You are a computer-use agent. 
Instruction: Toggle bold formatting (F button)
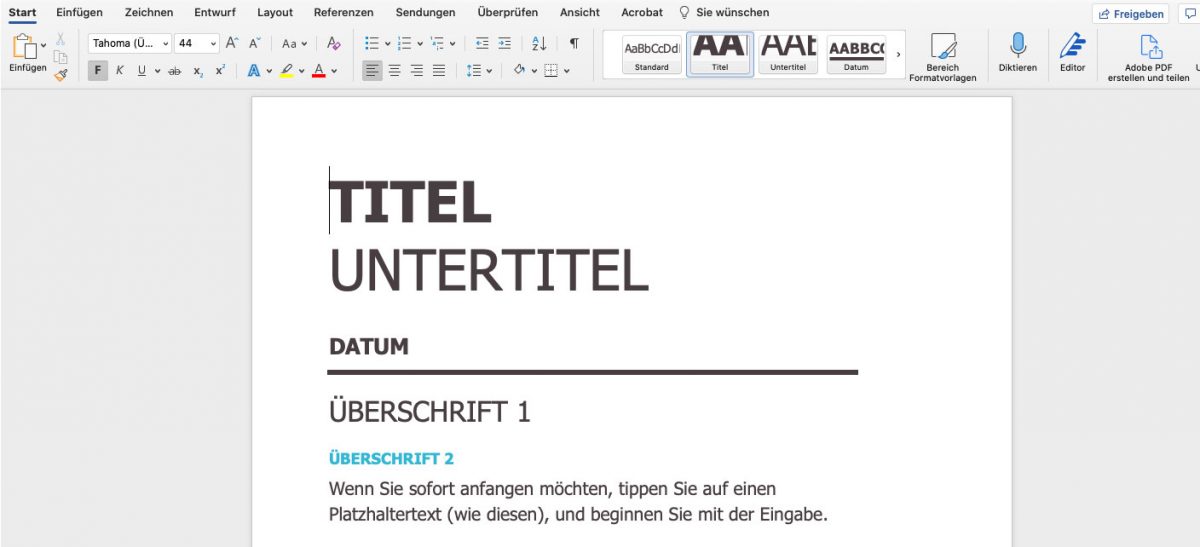click(x=97, y=70)
